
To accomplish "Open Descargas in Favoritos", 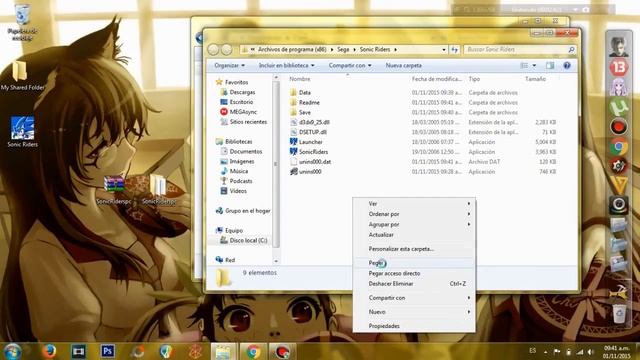I will tap(242, 92).
